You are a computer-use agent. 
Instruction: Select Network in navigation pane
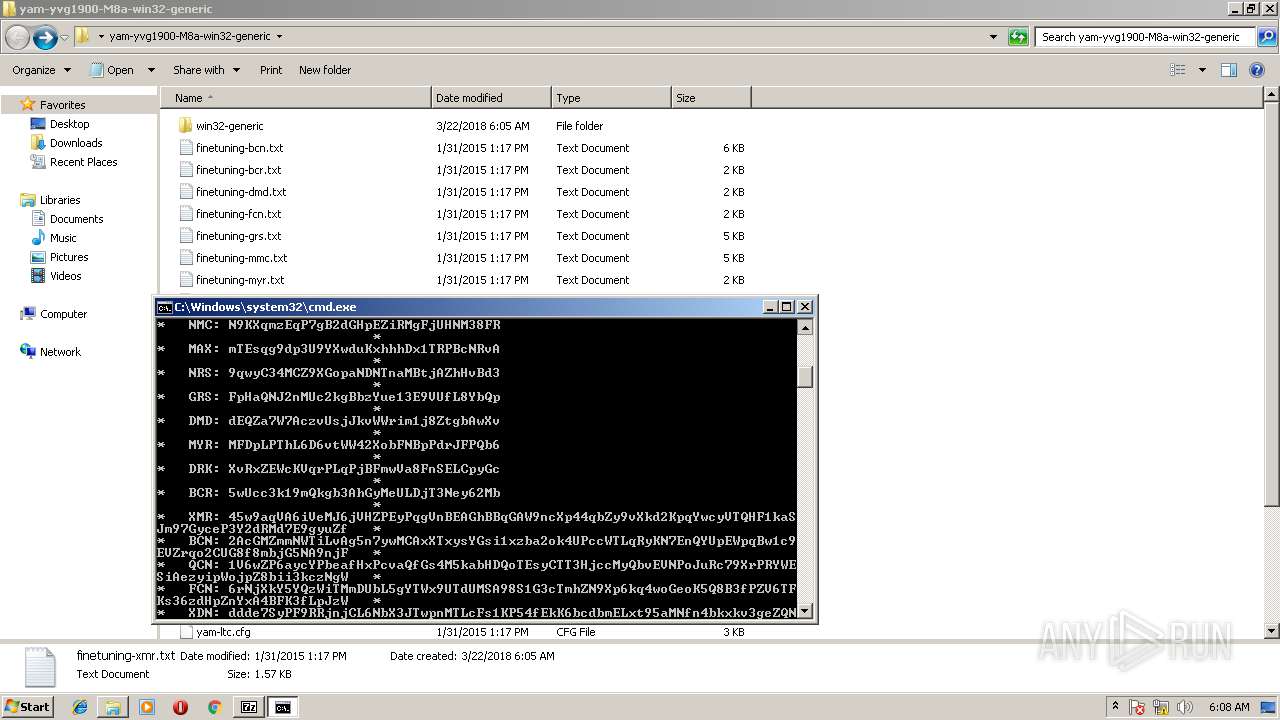(x=60, y=352)
